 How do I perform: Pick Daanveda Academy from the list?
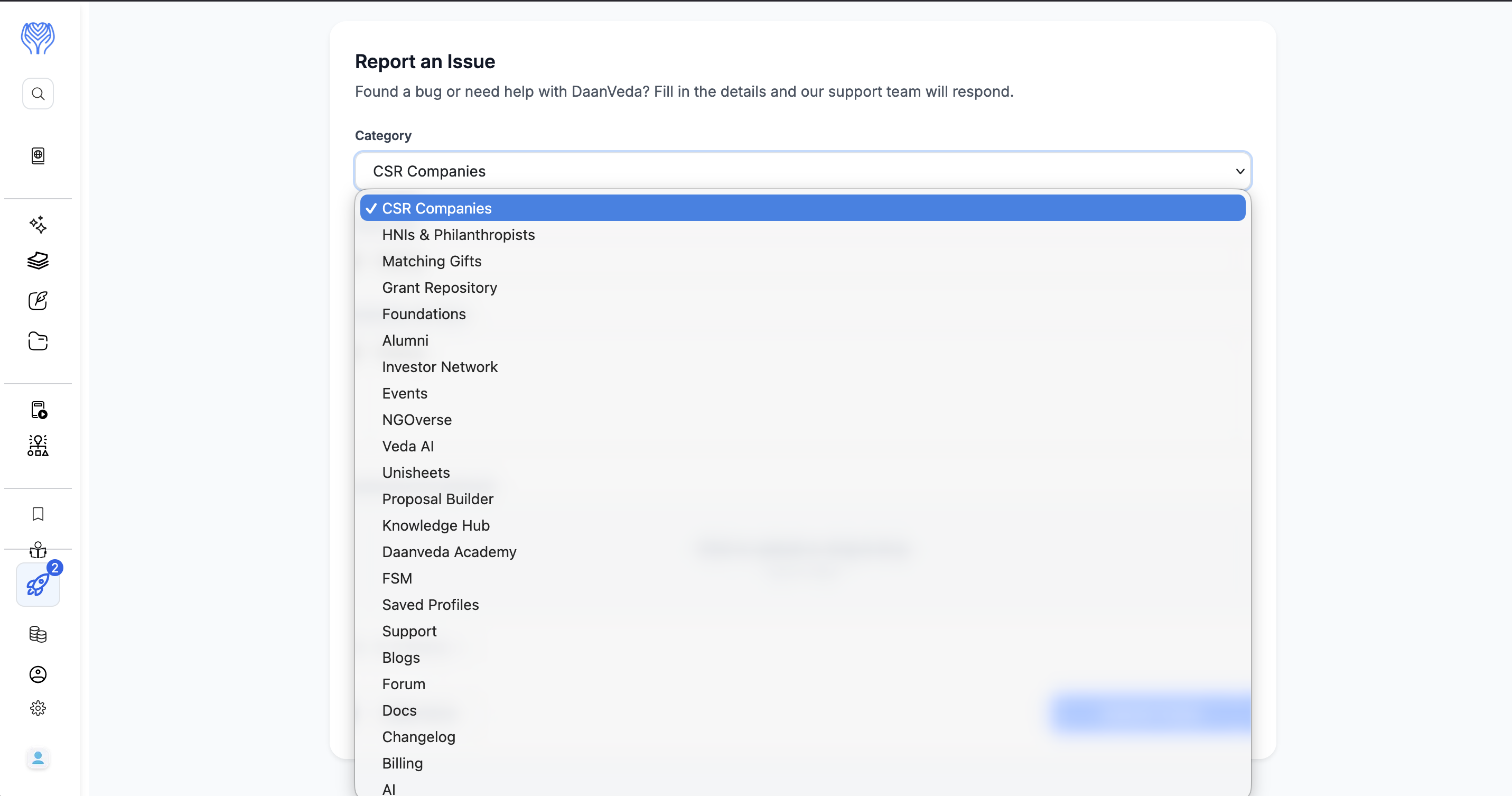point(802,552)
